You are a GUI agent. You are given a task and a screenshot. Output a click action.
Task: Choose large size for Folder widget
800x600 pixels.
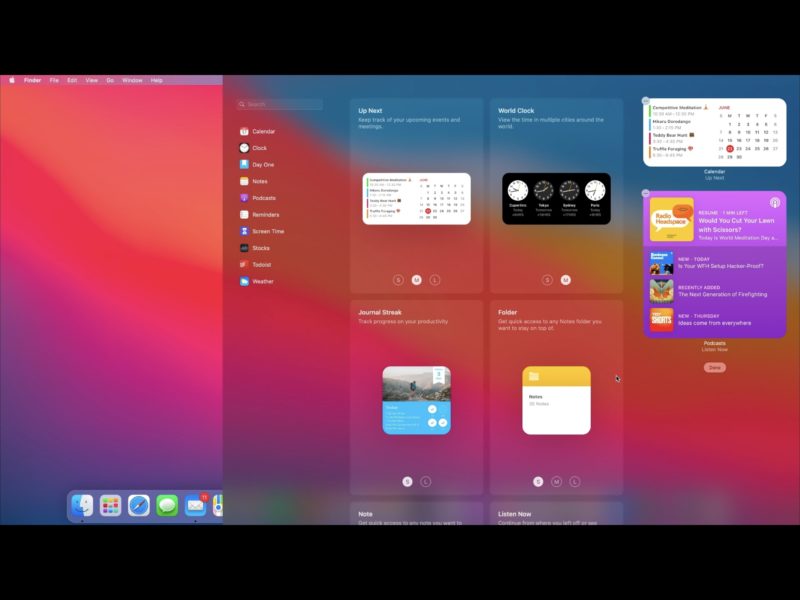click(575, 482)
